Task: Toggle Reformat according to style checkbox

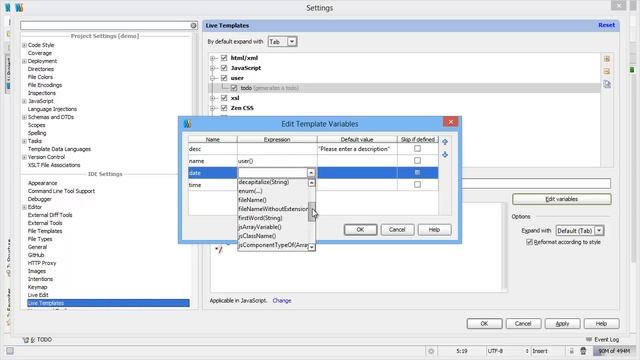Action: click(529, 242)
